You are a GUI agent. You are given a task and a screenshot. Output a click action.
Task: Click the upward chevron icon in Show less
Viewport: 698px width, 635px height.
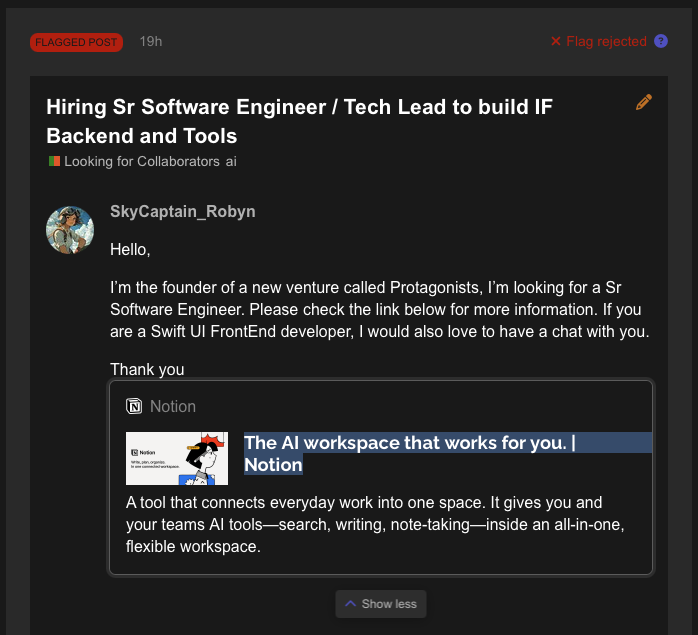pyautogui.click(x=350, y=604)
